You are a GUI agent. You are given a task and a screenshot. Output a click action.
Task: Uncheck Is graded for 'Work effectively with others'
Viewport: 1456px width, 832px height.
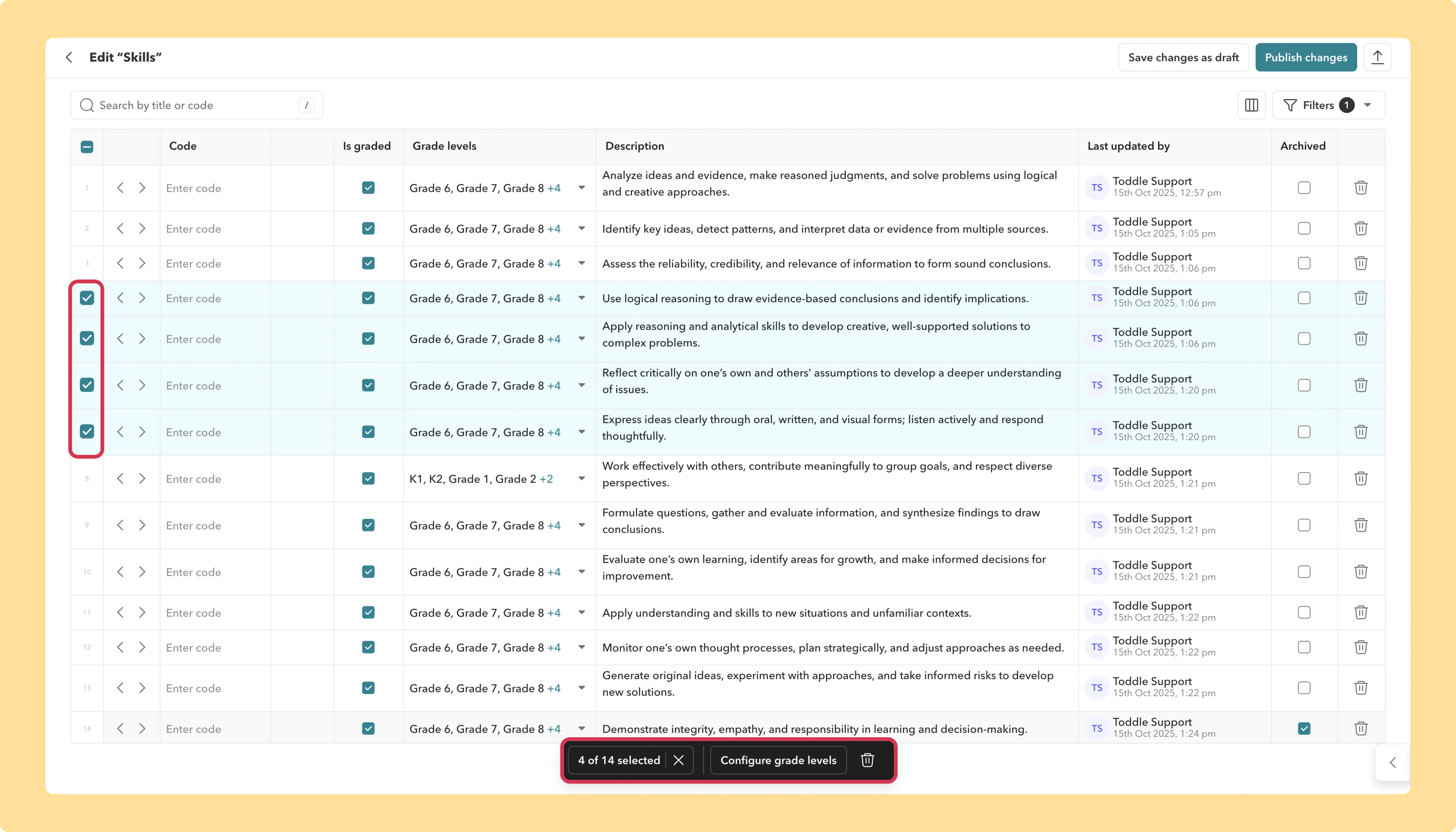369,479
